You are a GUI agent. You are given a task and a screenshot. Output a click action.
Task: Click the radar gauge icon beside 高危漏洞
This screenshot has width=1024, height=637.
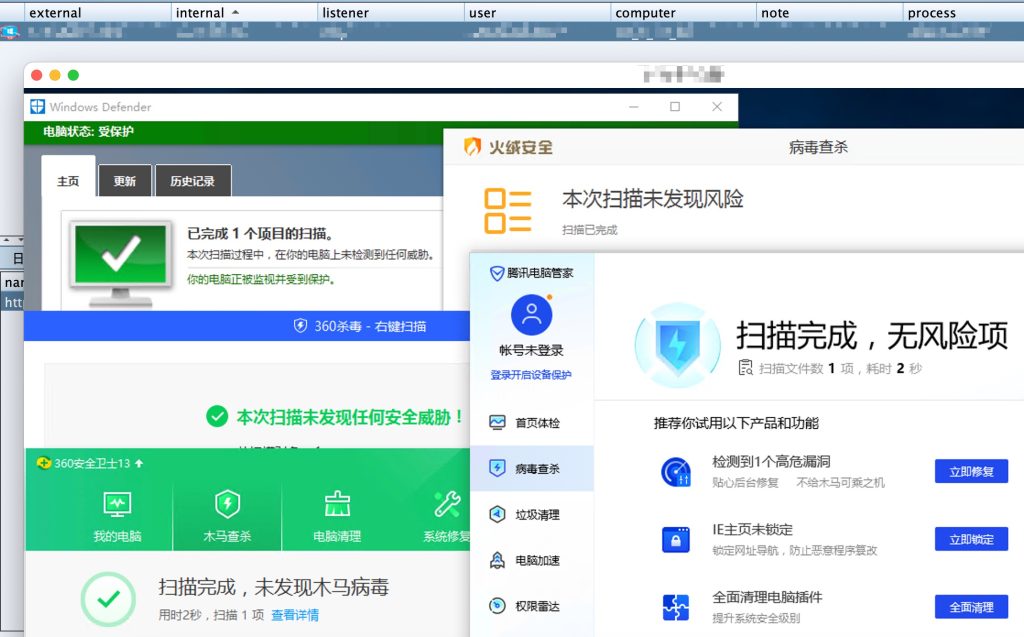click(676, 472)
